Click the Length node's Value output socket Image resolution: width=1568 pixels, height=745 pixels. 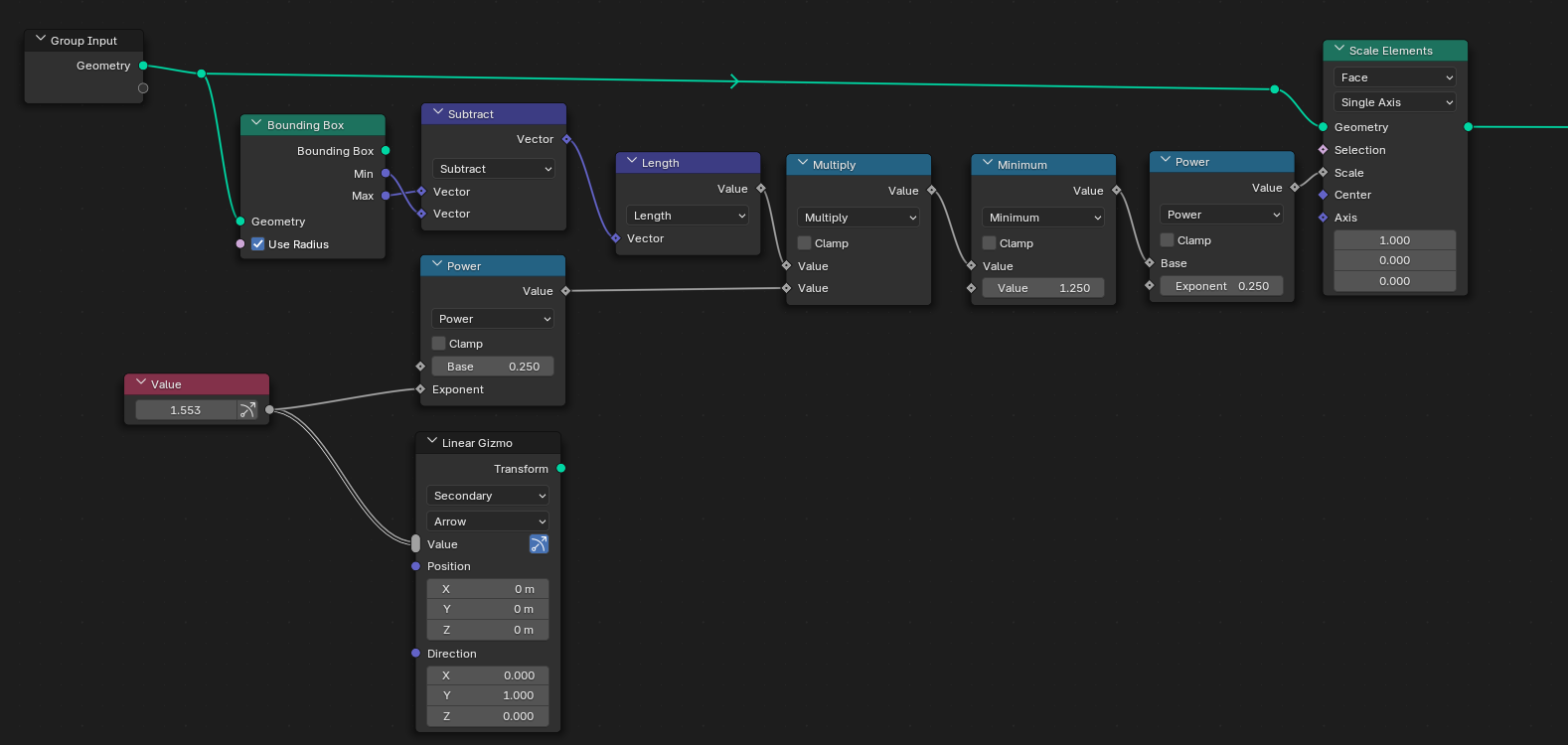761,189
